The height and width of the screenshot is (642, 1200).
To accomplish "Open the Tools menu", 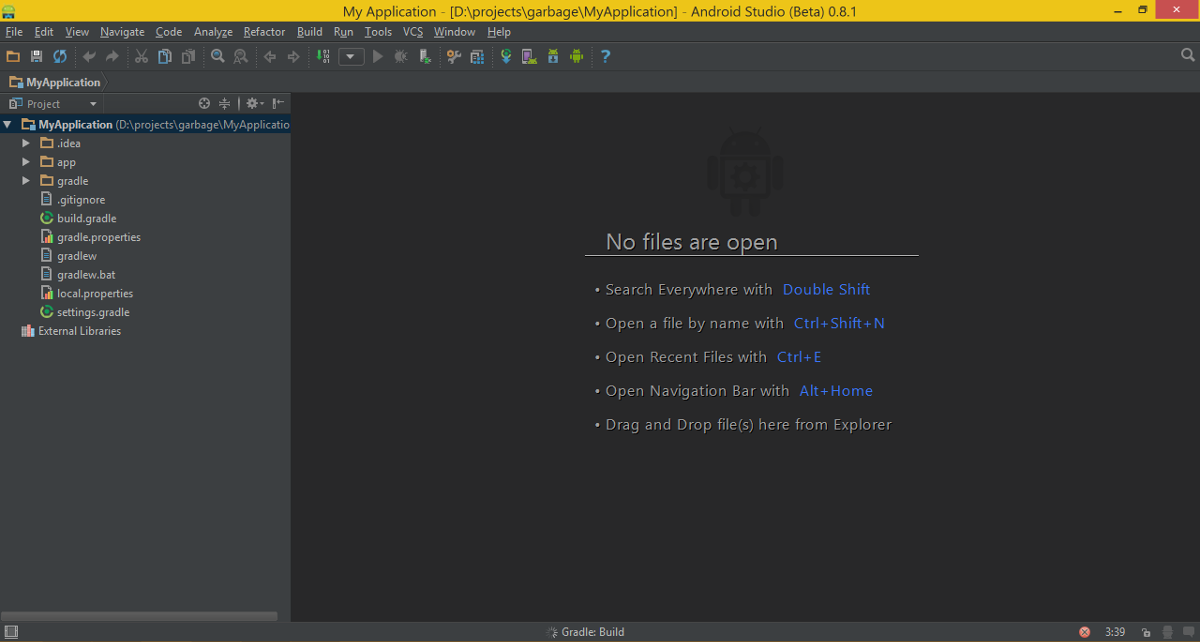I will point(378,32).
